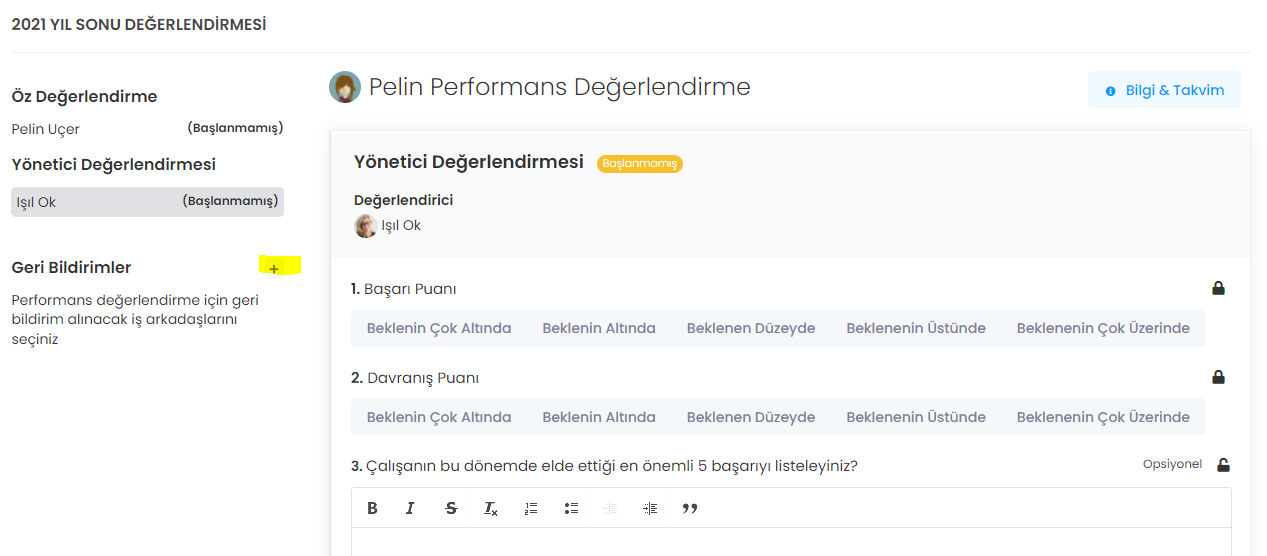
Task: Click Pelin's profile avatar in the header
Action: (345, 88)
